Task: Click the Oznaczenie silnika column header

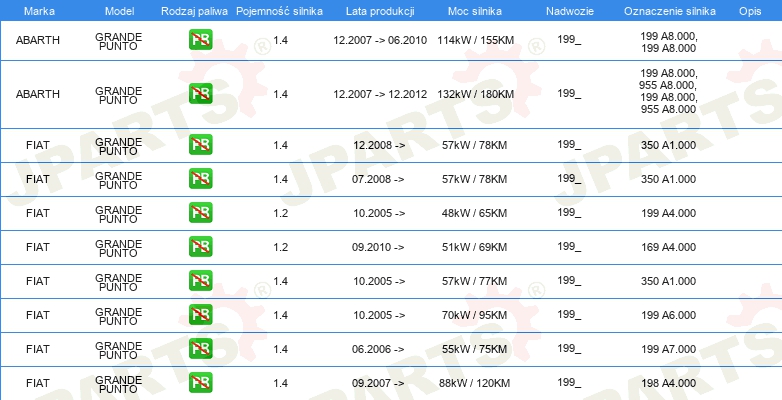Action: pyautogui.click(x=670, y=11)
